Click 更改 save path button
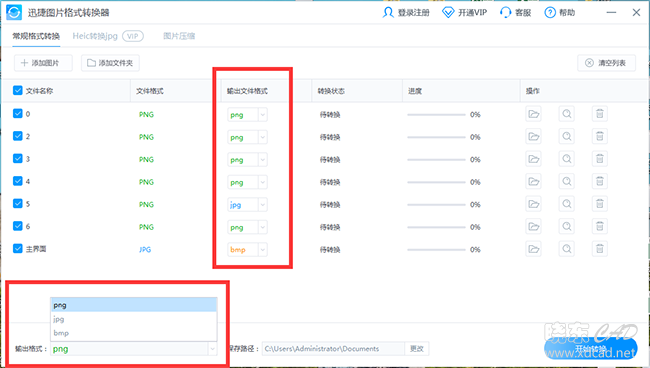650x368 pixels. [417, 349]
